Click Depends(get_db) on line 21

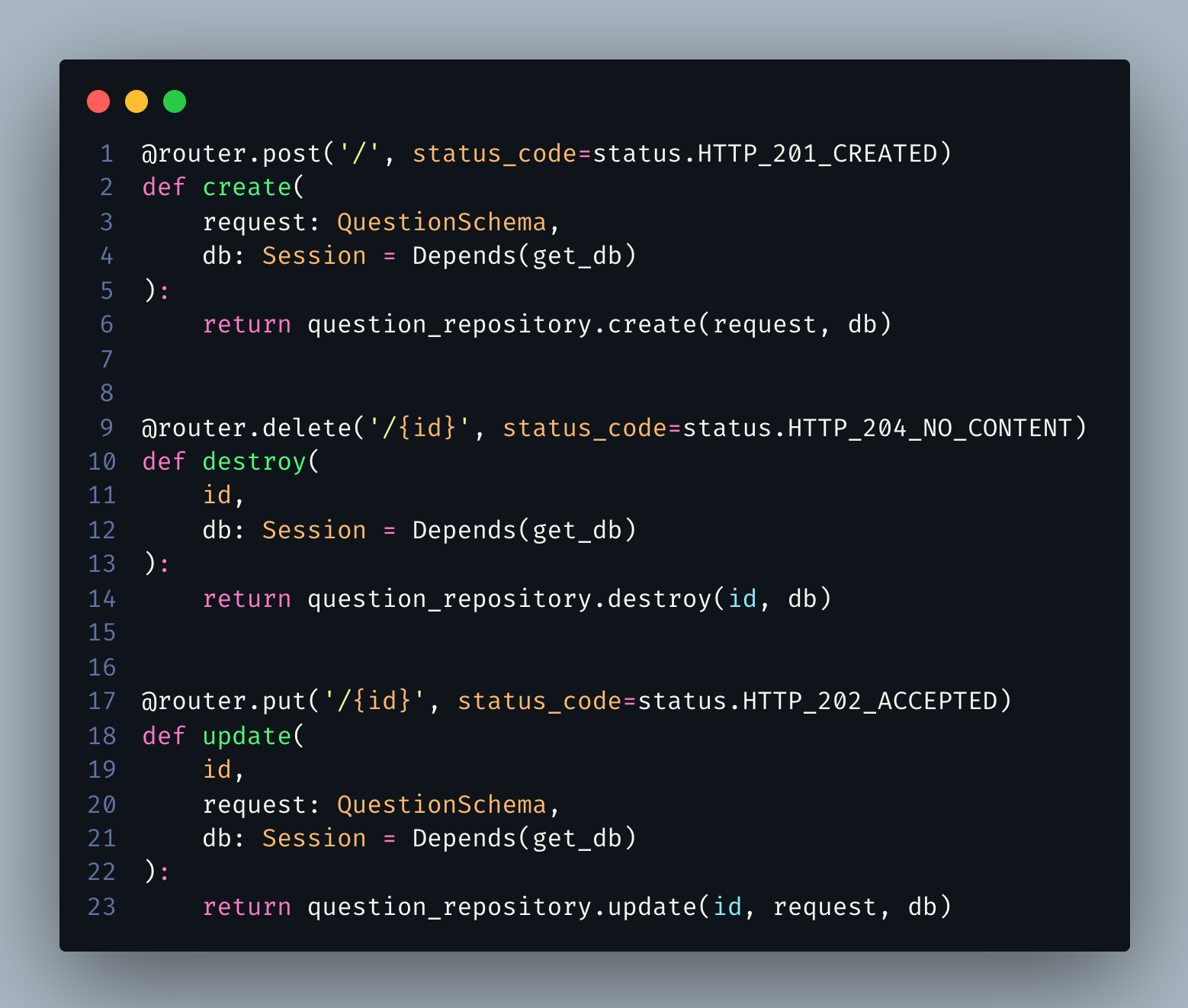(525, 839)
